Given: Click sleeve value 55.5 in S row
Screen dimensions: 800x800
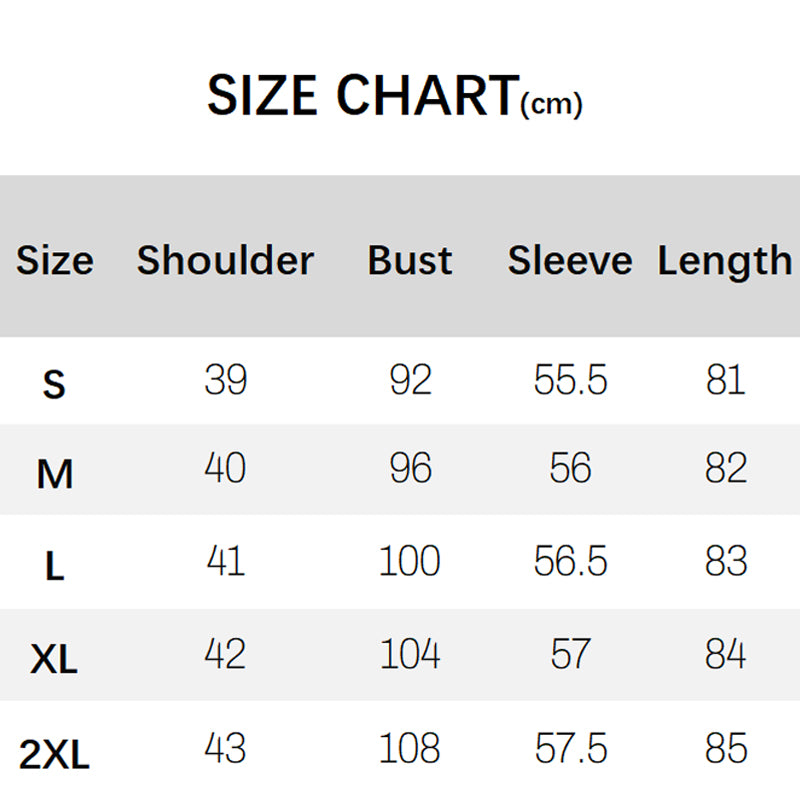Looking at the screenshot, I should (x=570, y=380).
